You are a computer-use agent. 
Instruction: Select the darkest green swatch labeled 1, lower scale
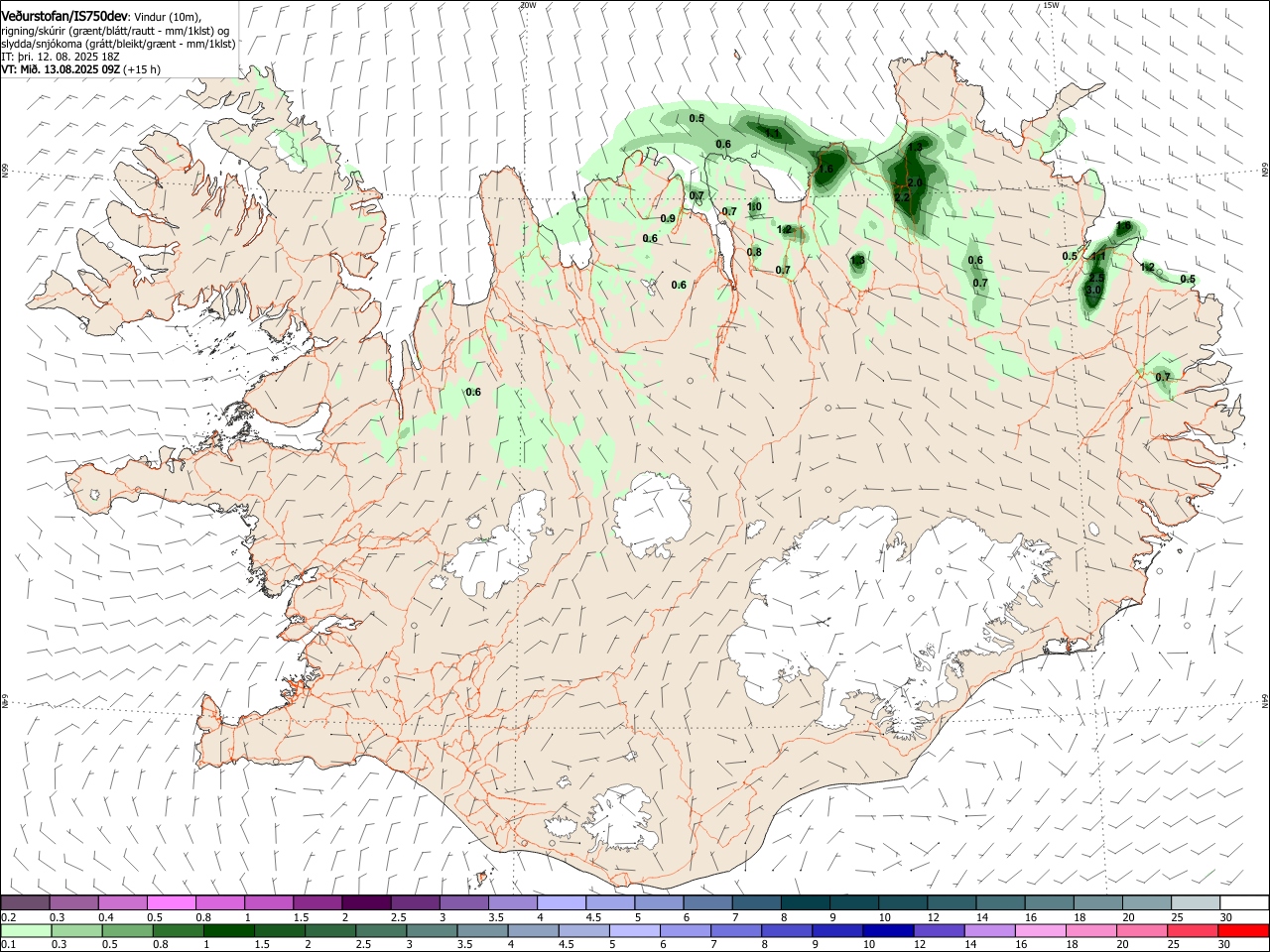(228, 930)
